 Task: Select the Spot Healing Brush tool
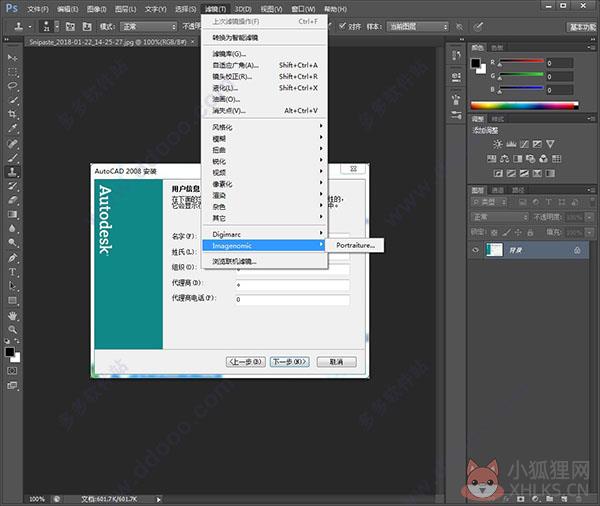click(12, 144)
